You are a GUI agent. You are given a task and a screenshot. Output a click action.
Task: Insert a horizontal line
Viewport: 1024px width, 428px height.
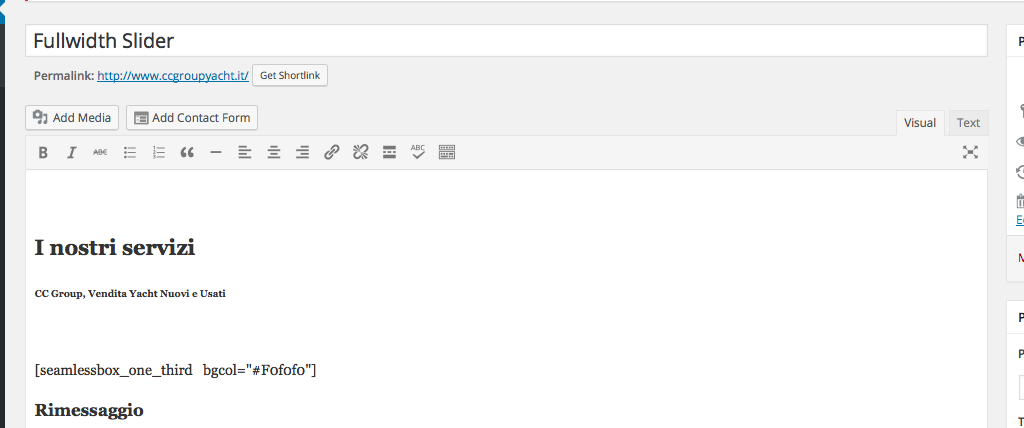pos(216,153)
